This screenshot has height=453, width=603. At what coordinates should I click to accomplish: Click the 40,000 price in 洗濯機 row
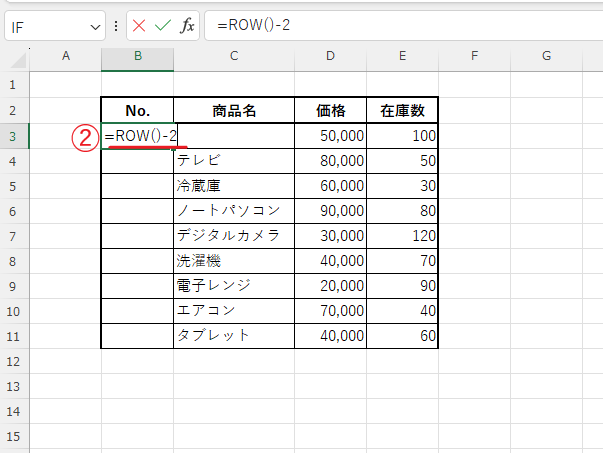[330, 261]
